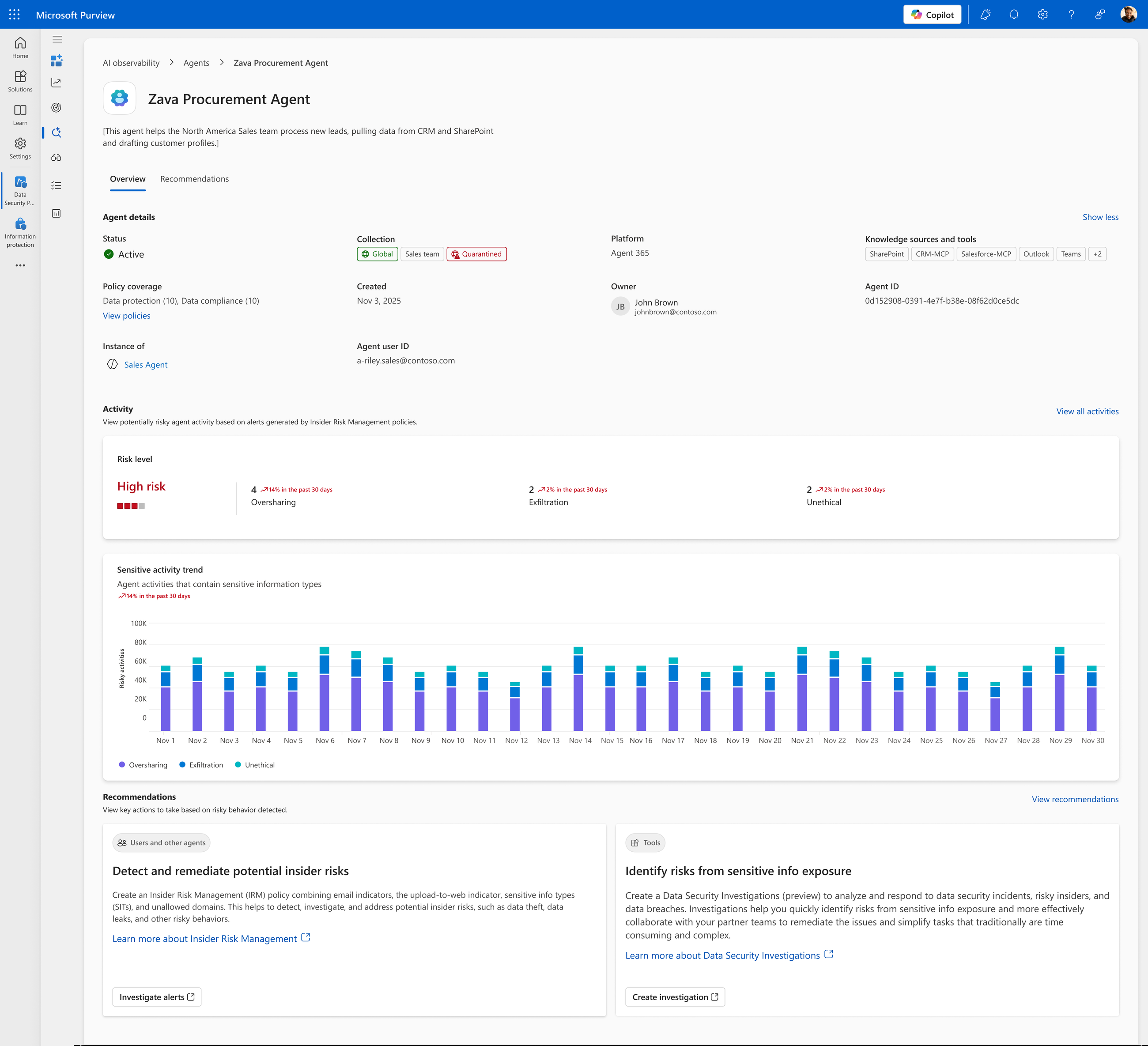Viewport: 1148px width, 1046px height.
Task: Open the reports chart icon in secondary sidebar
Action: 57,214
